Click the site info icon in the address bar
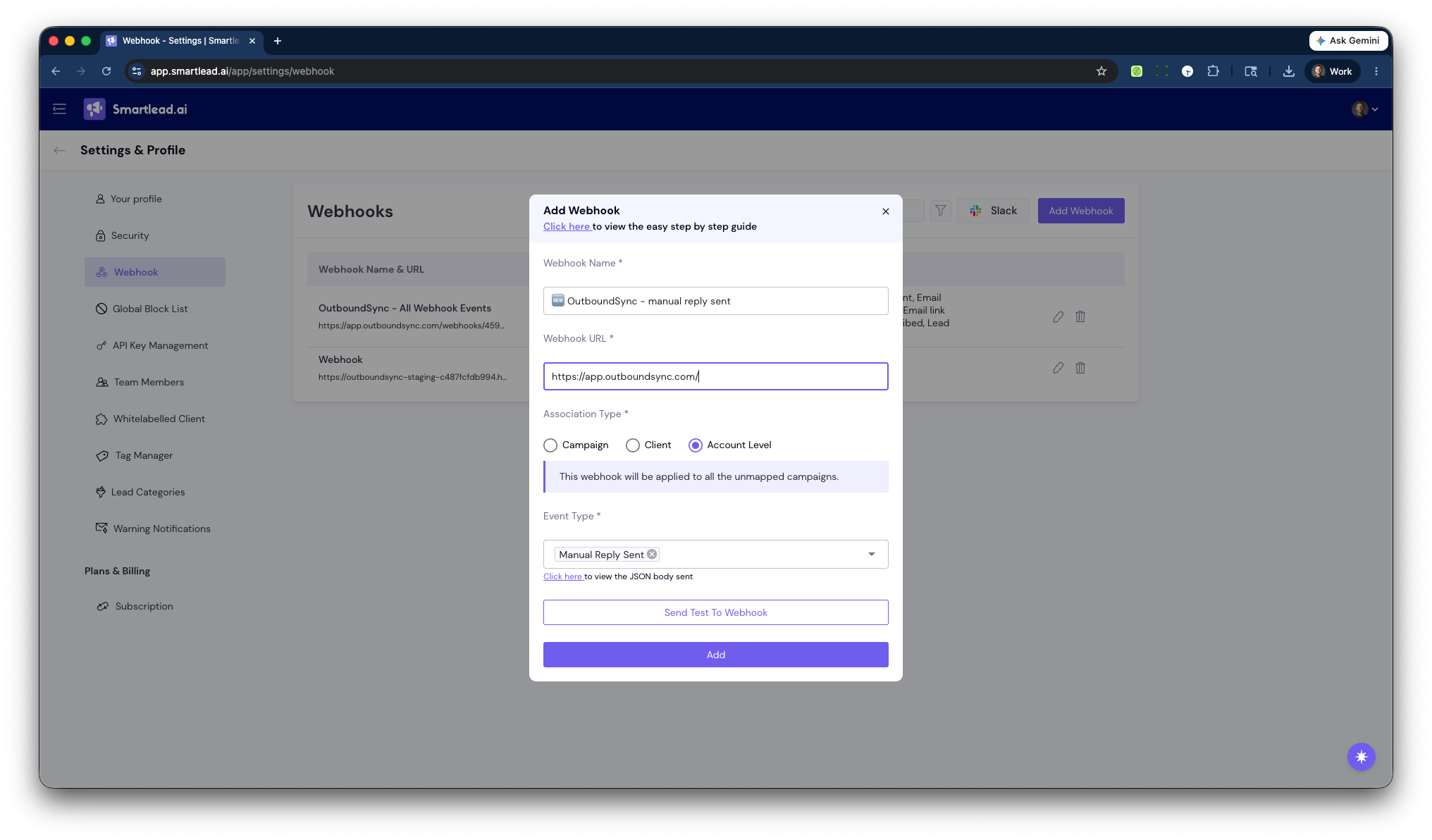The image size is (1432, 840). point(137,71)
